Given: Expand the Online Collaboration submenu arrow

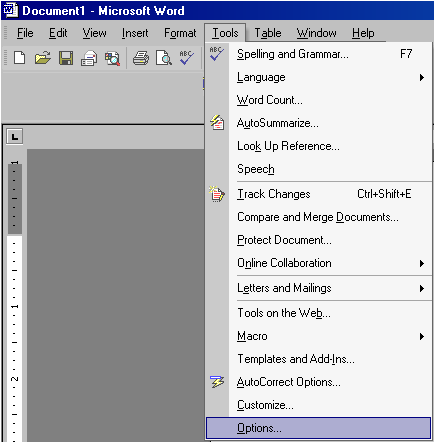Looking at the screenshot, I should 422,263.
